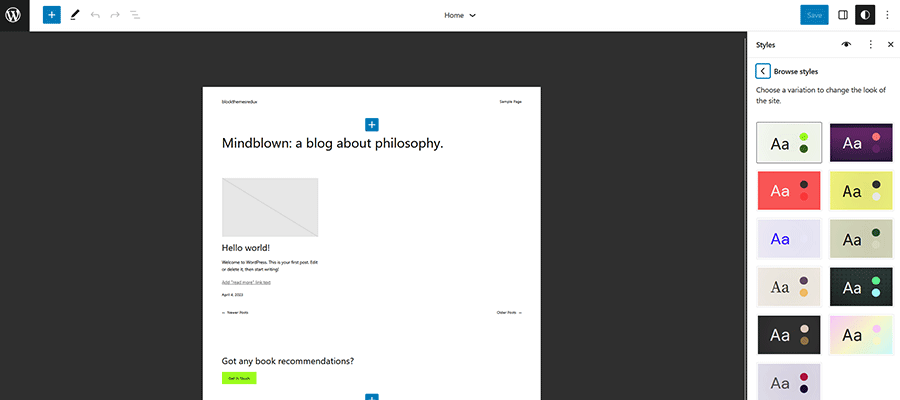
Task: Click the Hello world! post title
Action: tap(246, 248)
